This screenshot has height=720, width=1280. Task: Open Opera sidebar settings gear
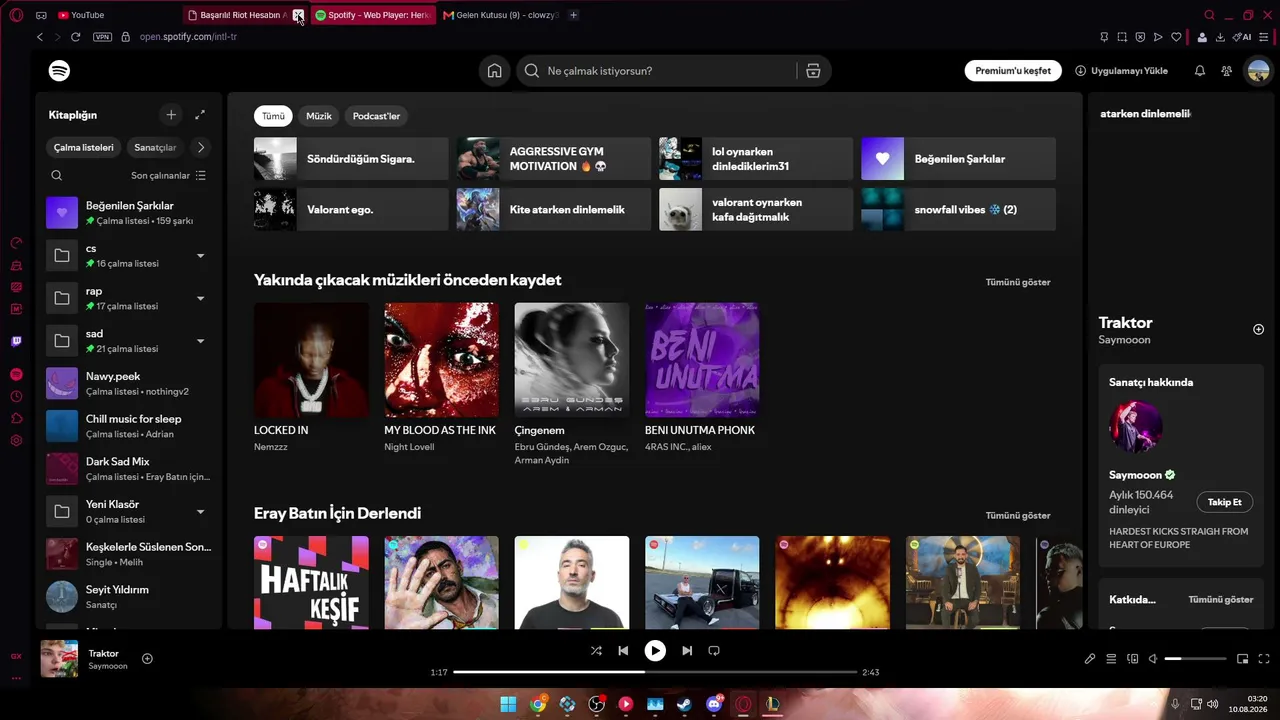16,441
